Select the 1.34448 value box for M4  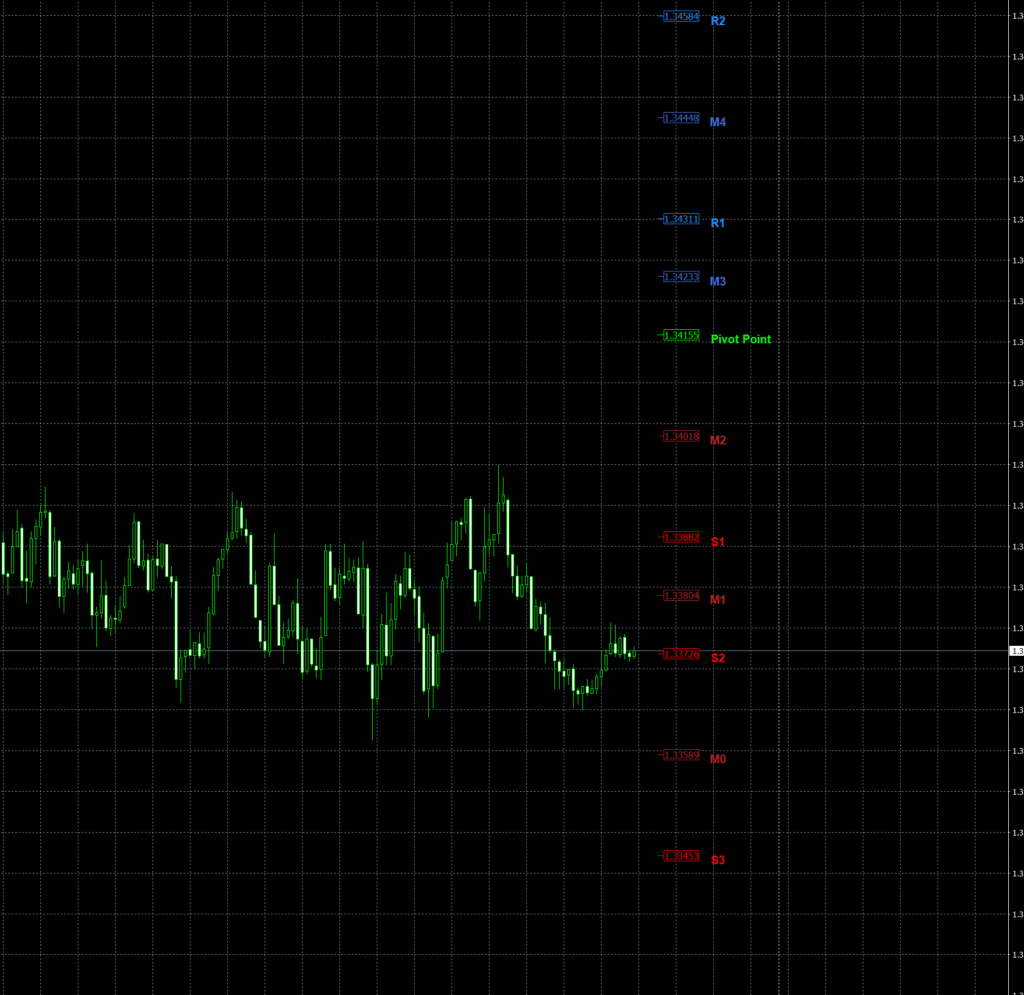coord(680,116)
